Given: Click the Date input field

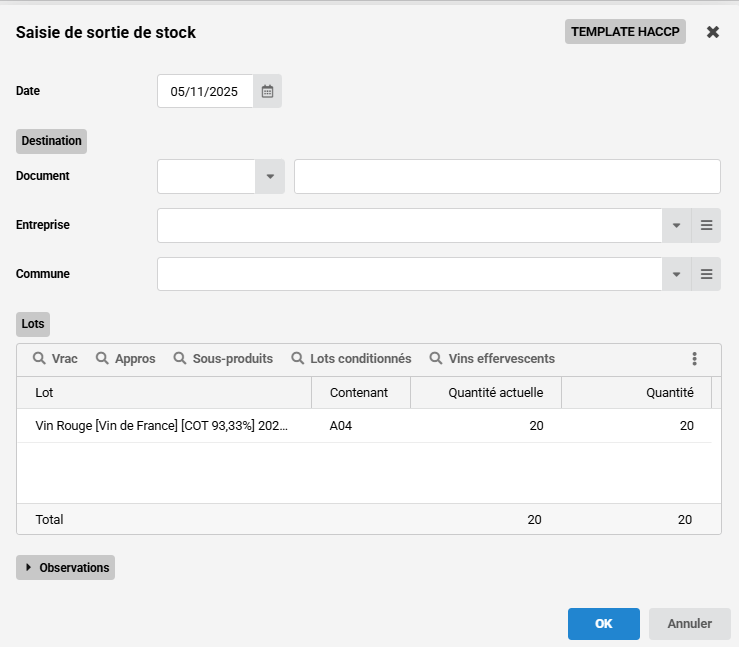Looking at the screenshot, I should (205, 91).
